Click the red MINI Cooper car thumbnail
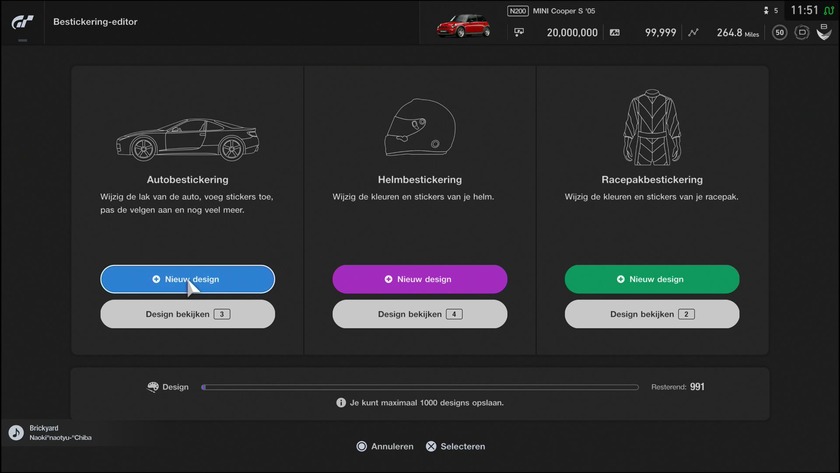Viewport: 840px width, 473px height. pyautogui.click(x=462, y=24)
